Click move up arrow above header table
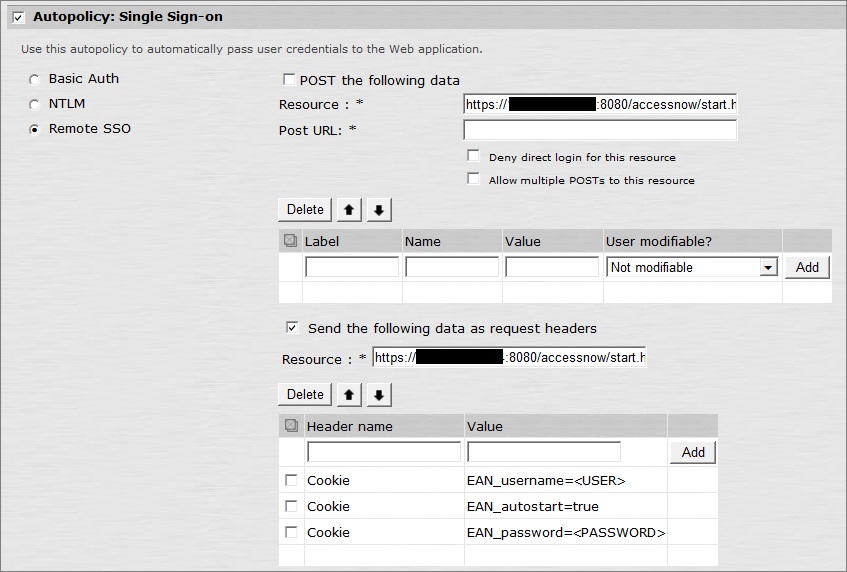 pyautogui.click(x=349, y=395)
